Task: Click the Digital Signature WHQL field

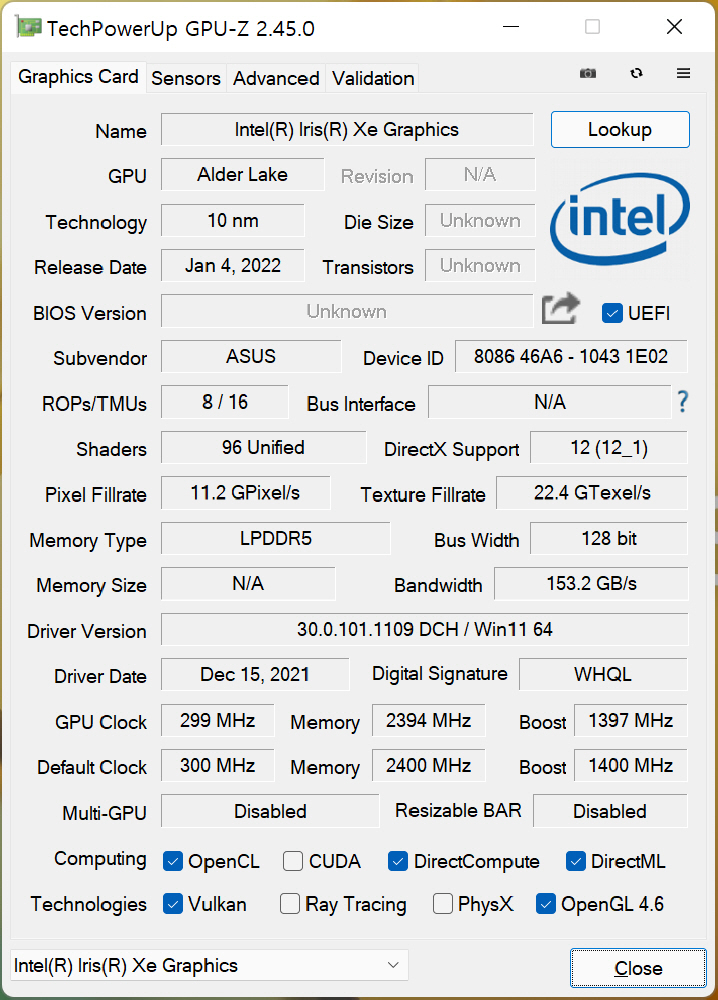Action: click(x=603, y=674)
